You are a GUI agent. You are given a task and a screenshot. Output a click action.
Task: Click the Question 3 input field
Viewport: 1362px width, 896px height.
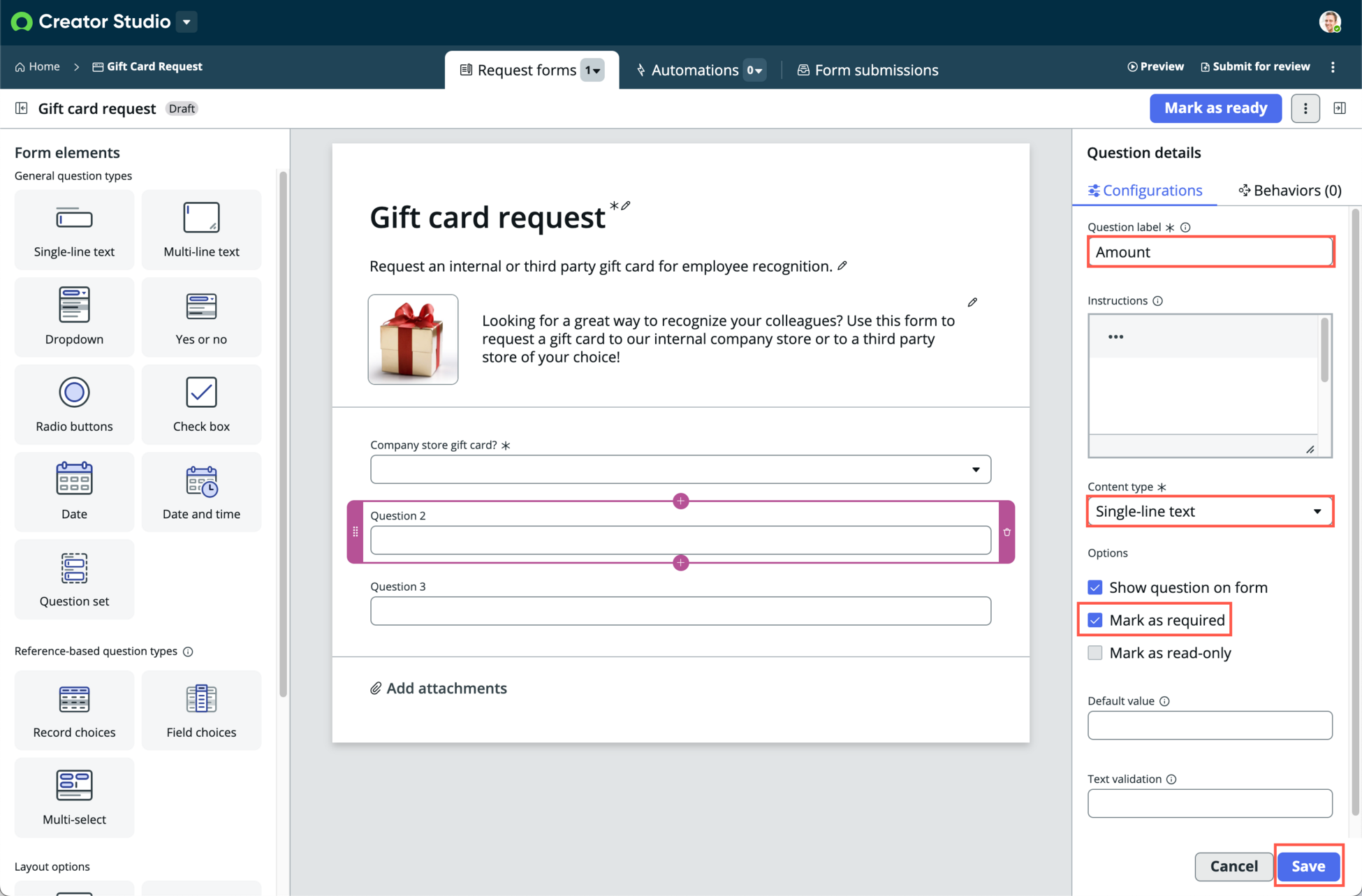pos(680,611)
